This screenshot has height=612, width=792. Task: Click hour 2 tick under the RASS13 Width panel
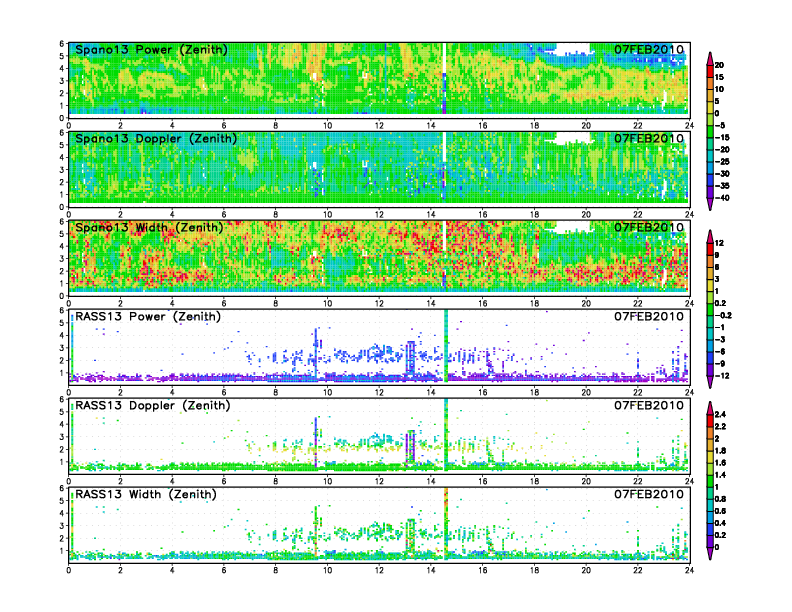(120, 570)
